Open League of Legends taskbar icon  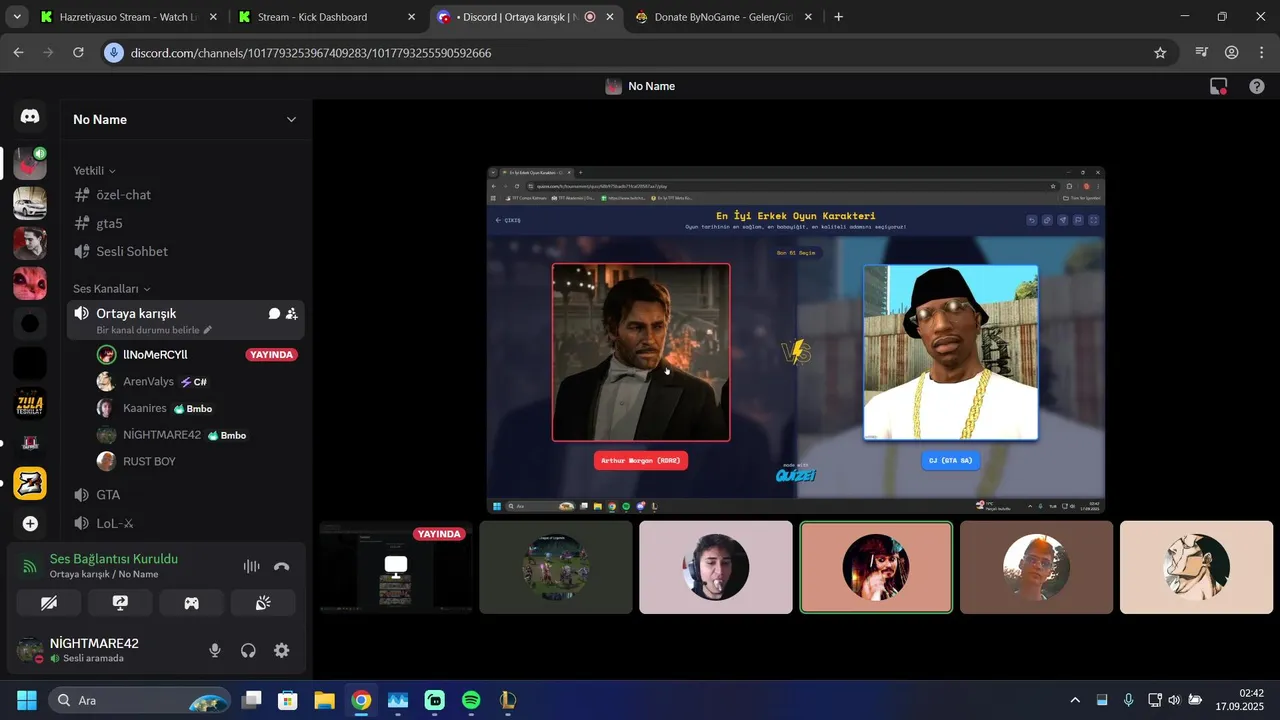[x=508, y=700]
